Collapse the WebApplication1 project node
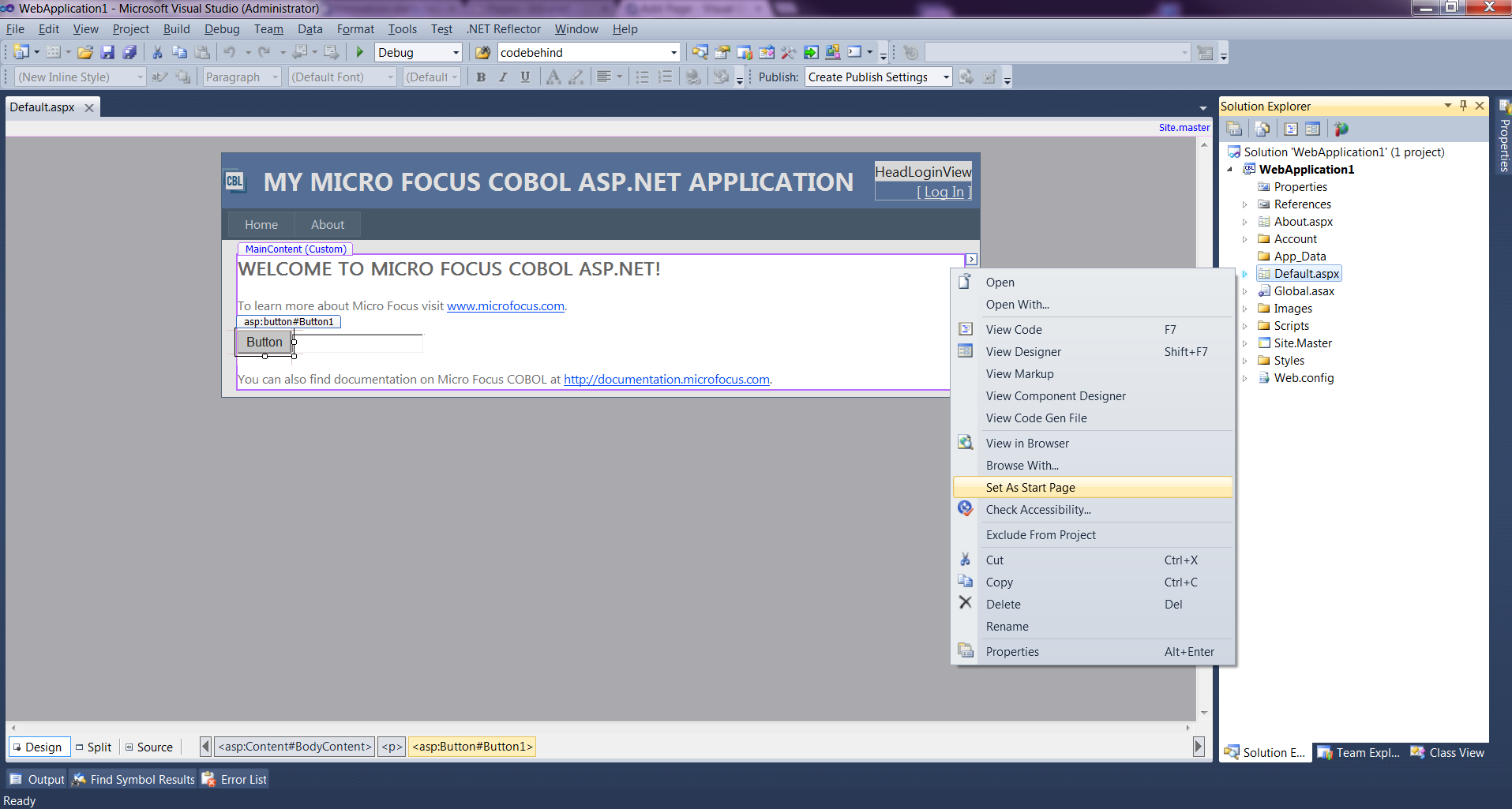This screenshot has height=809, width=1512. [1230, 170]
